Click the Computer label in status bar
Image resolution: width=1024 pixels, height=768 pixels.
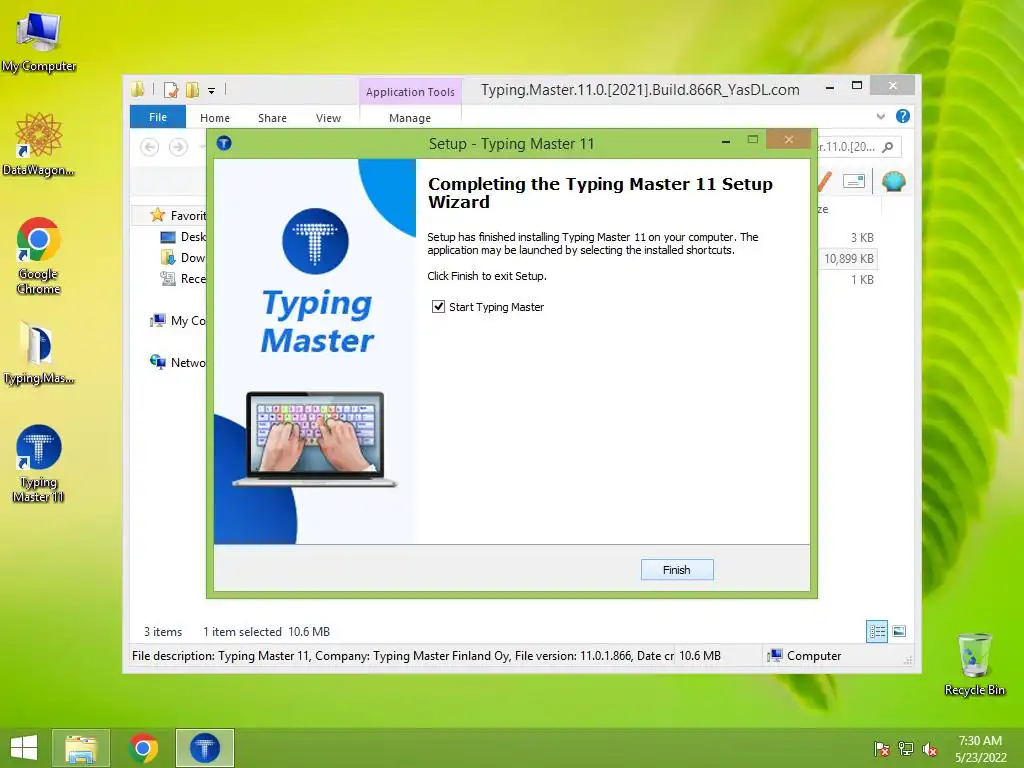(814, 656)
